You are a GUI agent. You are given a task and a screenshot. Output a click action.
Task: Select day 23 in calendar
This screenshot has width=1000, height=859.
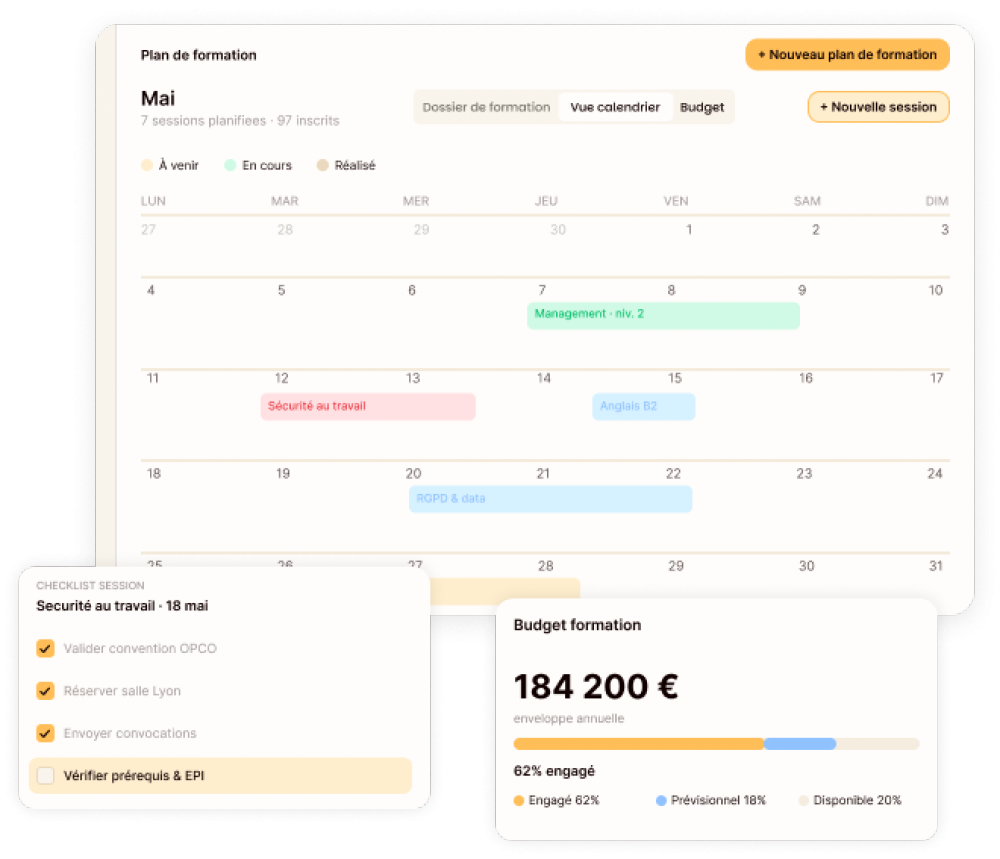[804, 474]
